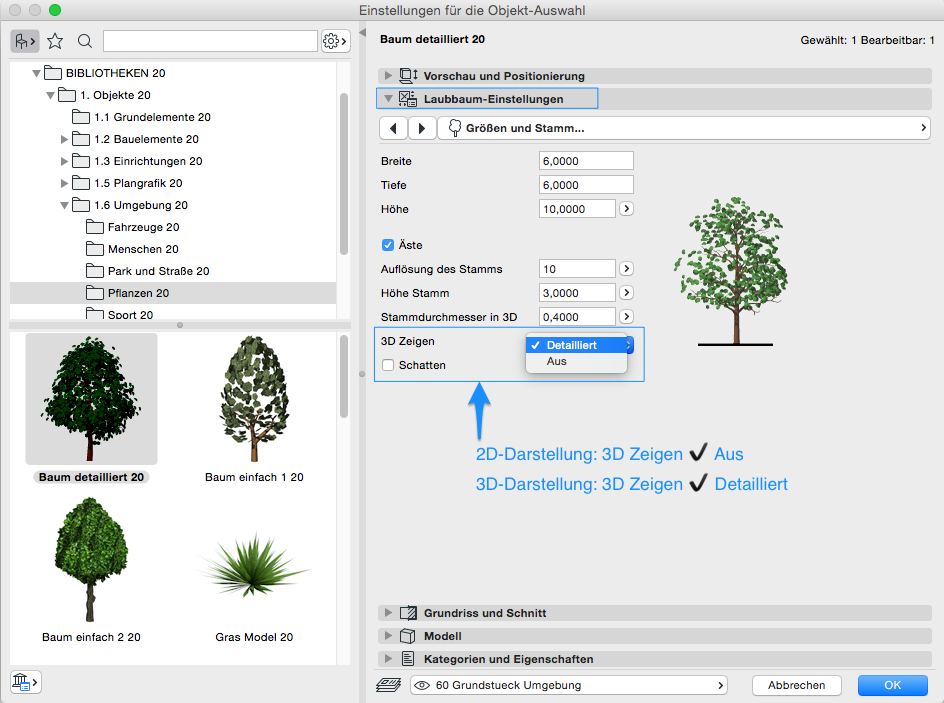944x703 pixels.
Task: Go to previous settings page arrow
Action: pos(394,128)
